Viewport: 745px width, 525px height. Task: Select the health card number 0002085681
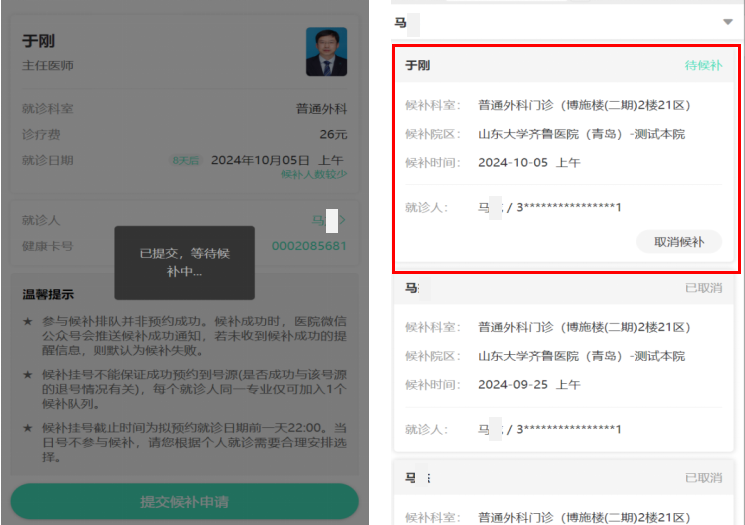[x=309, y=246]
